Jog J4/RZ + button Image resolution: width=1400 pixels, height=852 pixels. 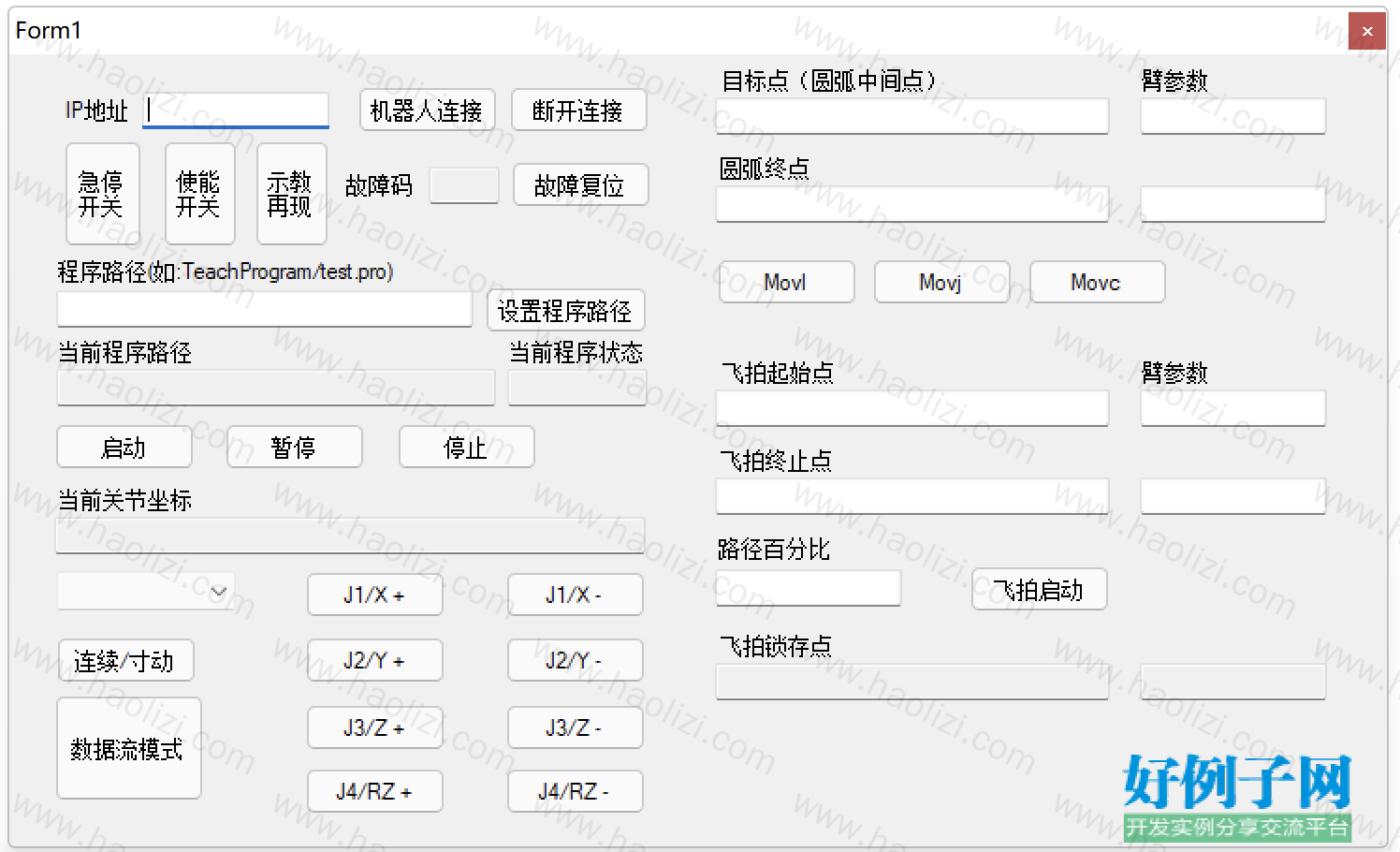point(374,791)
